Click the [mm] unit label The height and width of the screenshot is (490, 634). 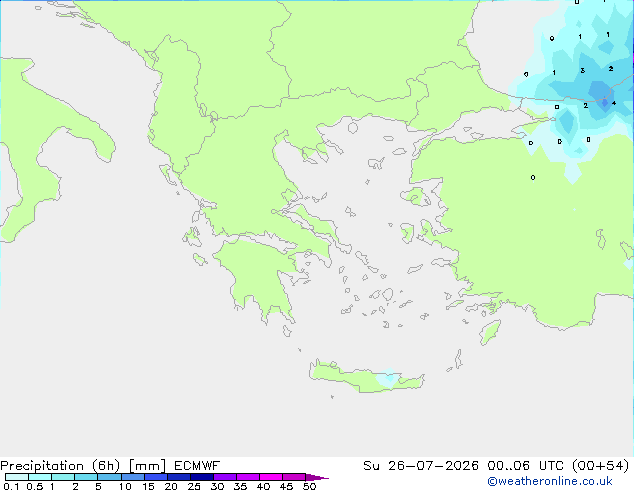click(147, 466)
